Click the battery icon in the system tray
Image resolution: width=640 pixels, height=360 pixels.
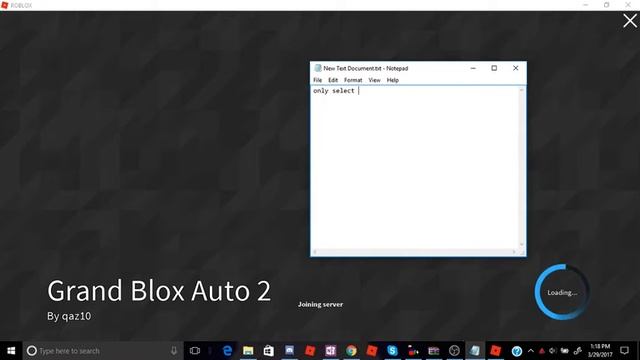coord(565,351)
